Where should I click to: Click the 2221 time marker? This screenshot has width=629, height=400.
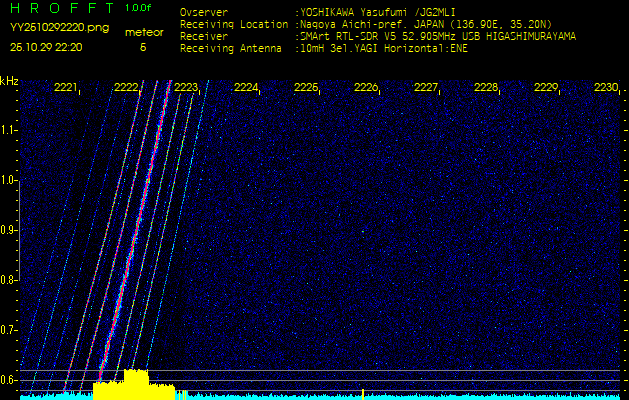tap(66, 88)
